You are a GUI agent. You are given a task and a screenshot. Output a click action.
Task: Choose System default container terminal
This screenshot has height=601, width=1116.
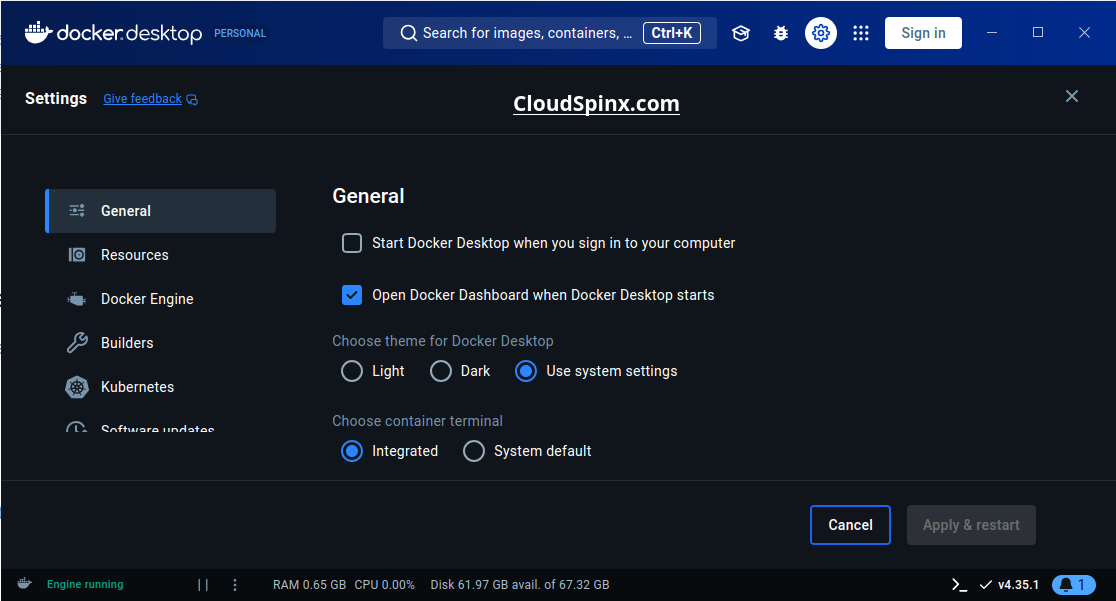click(x=474, y=450)
